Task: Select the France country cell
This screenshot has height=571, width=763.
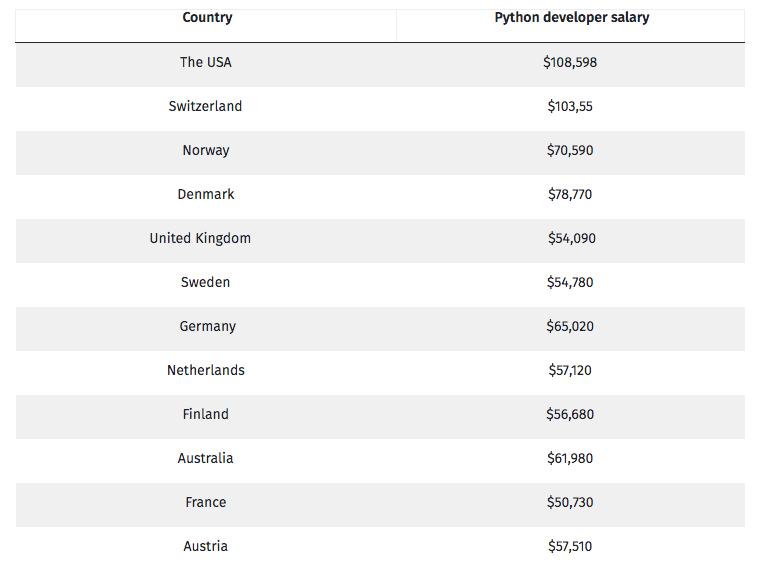Action: pos(206,502)
